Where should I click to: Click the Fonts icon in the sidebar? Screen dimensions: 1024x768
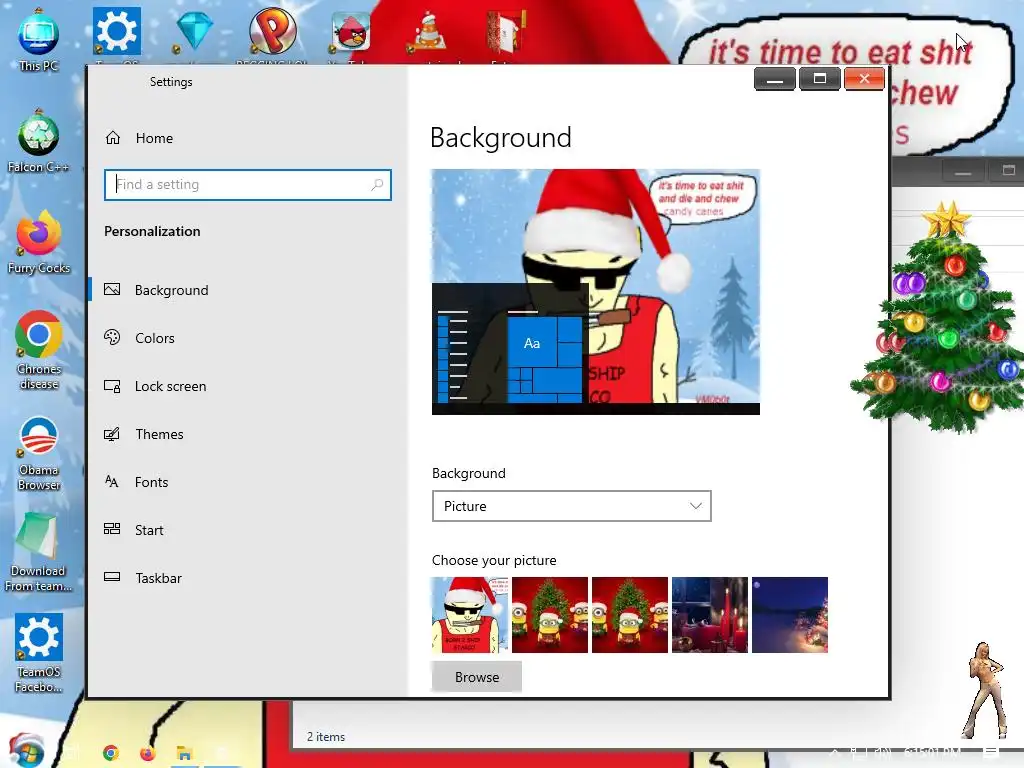point(112,482)
